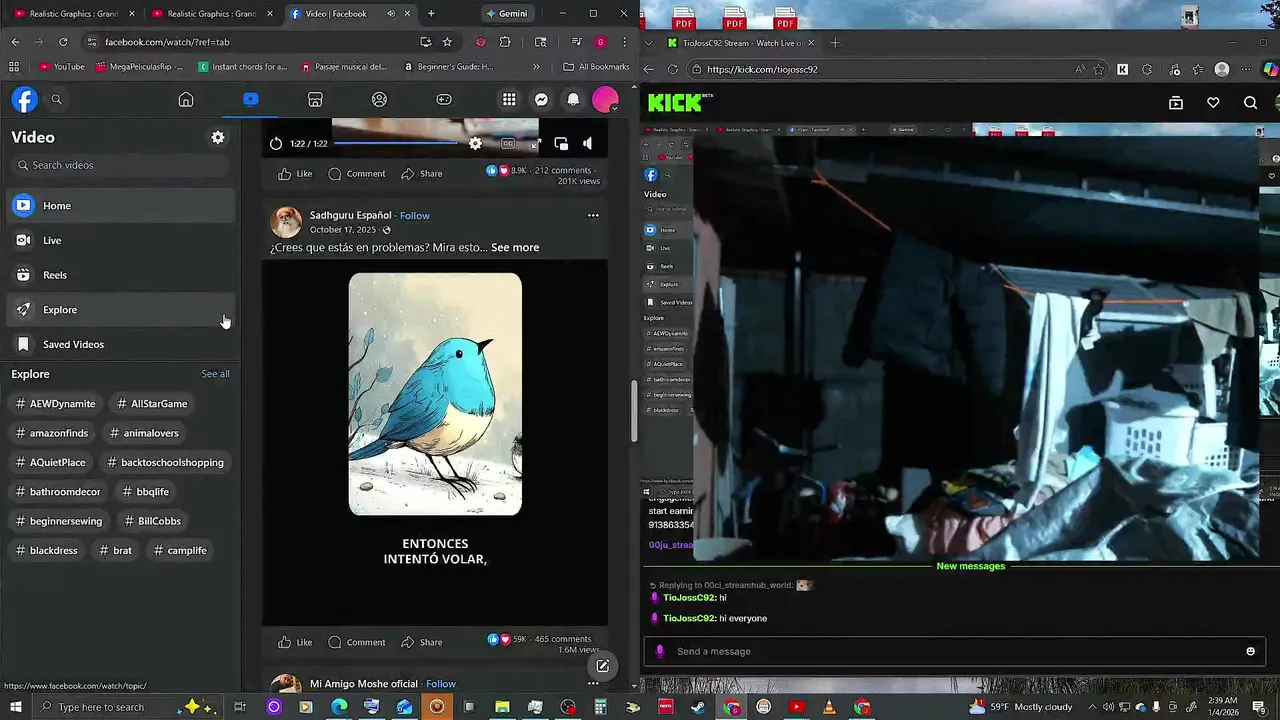The width and height of the screenshot is (1280, 720).
Task: Open Kick chat emoji picker
Action: pos(1250,651)
